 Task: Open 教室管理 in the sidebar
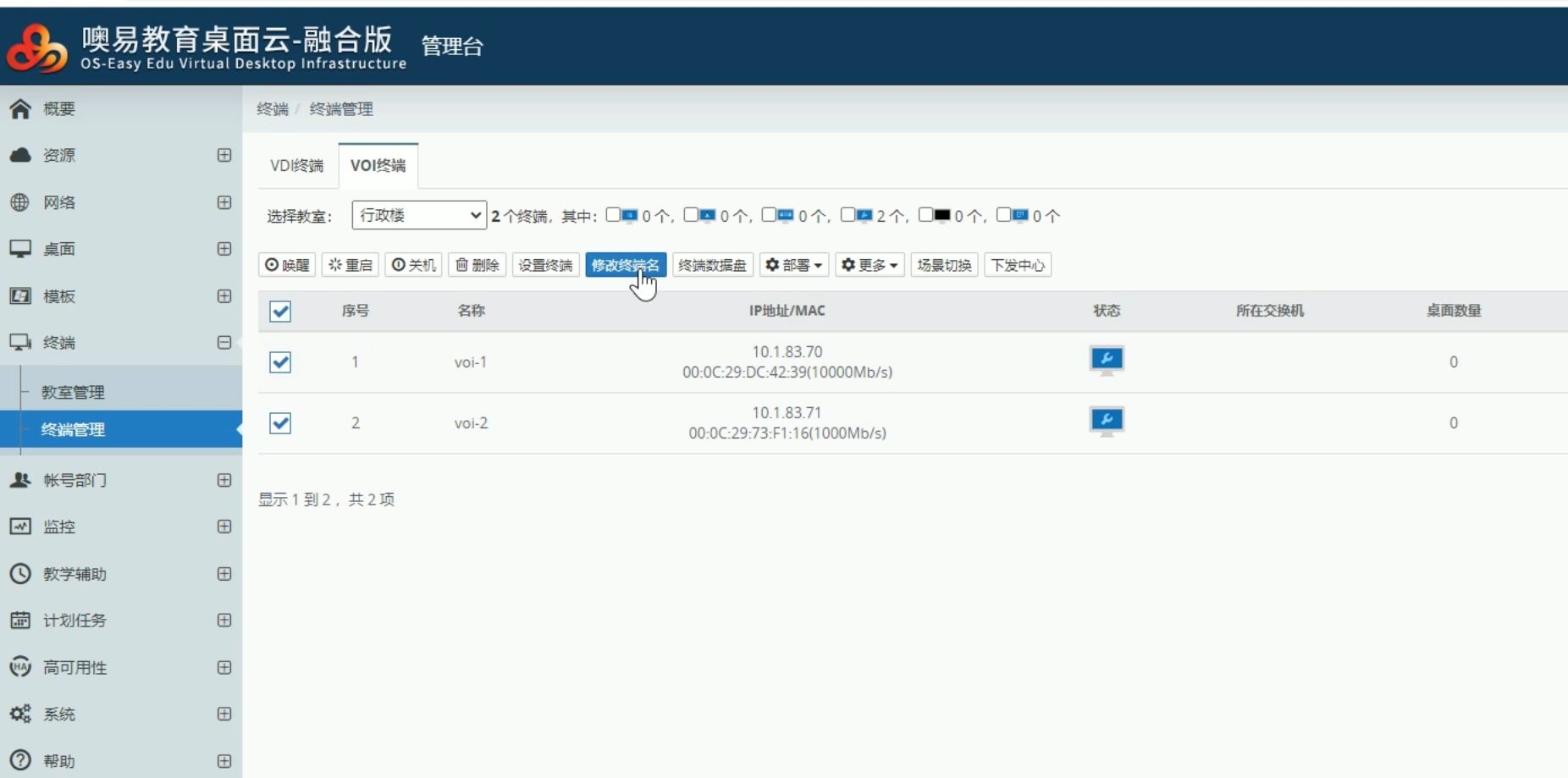point(73,392)
